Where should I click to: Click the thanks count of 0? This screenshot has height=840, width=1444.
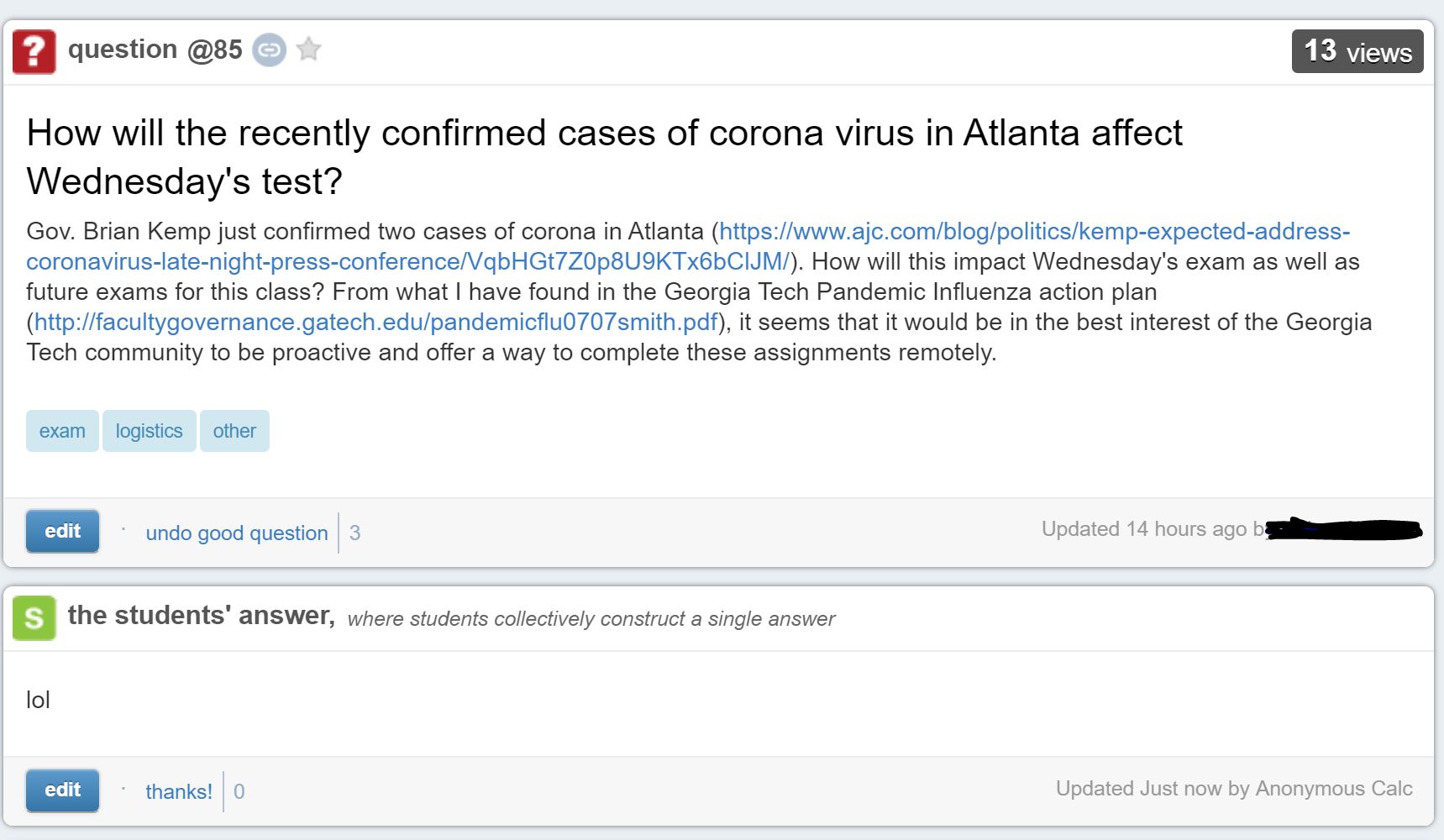239,792
